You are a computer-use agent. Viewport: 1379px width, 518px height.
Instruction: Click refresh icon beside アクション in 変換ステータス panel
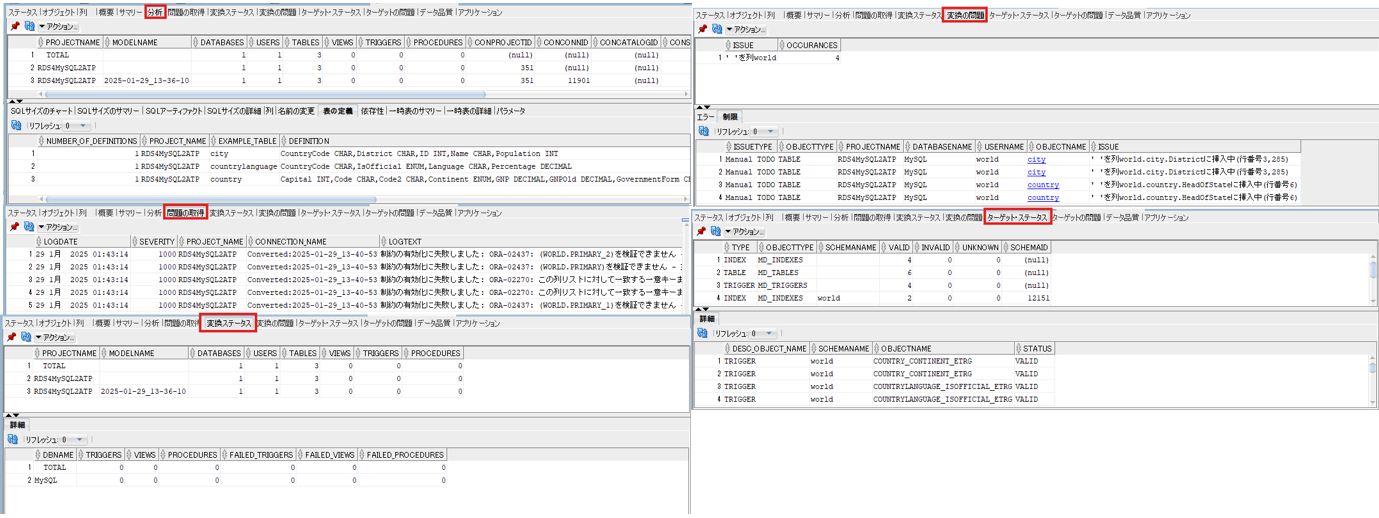pos(27,338)
